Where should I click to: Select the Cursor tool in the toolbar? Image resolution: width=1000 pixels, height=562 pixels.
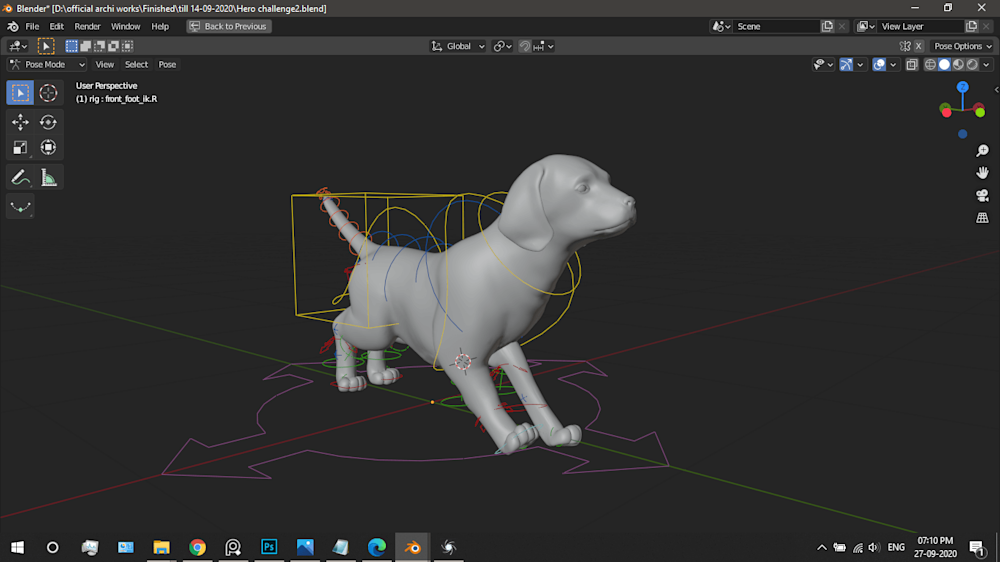pyautogui.click(x=48, y=93)
